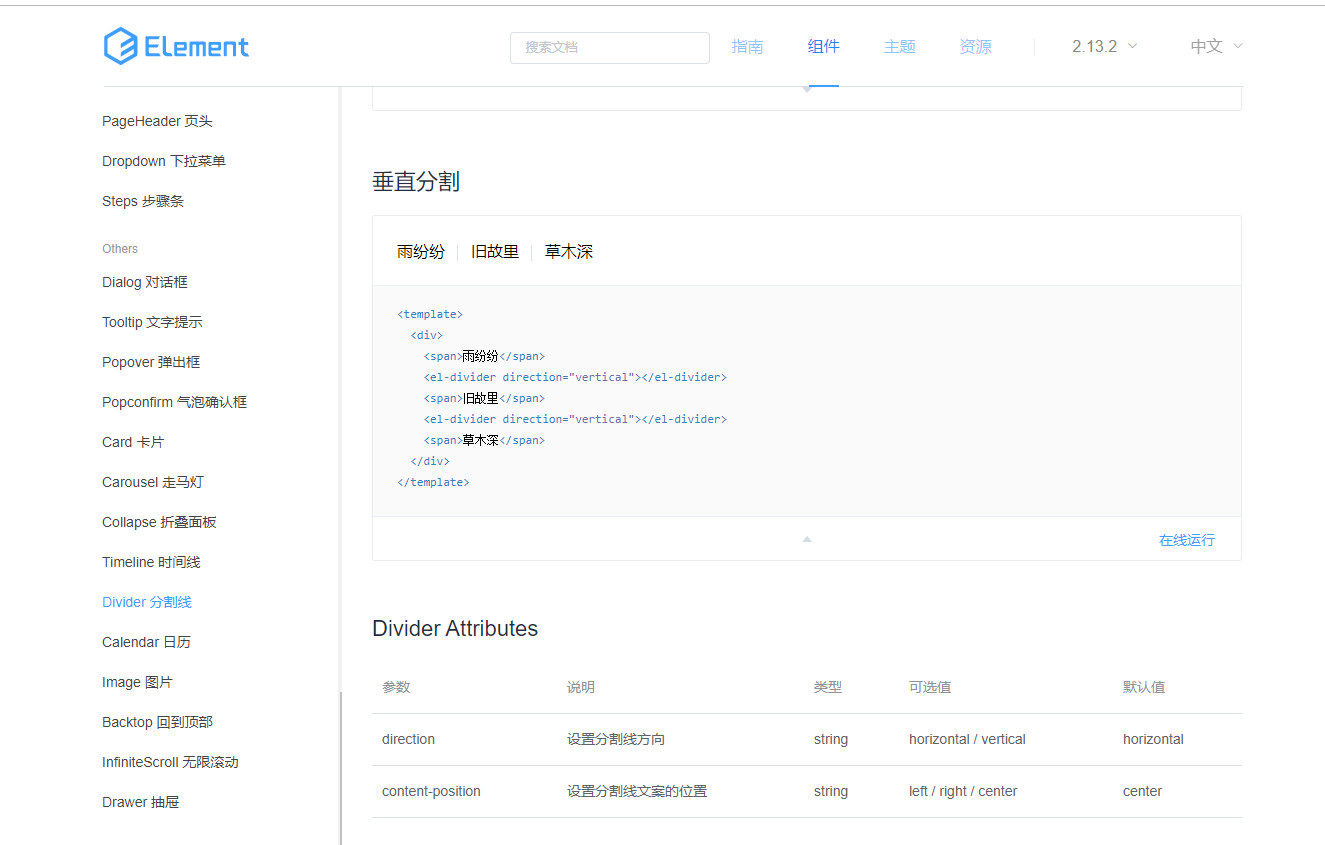Click demo text 草木深
Viewport: 1325px width, 845px height.
[x=569, y=252]
